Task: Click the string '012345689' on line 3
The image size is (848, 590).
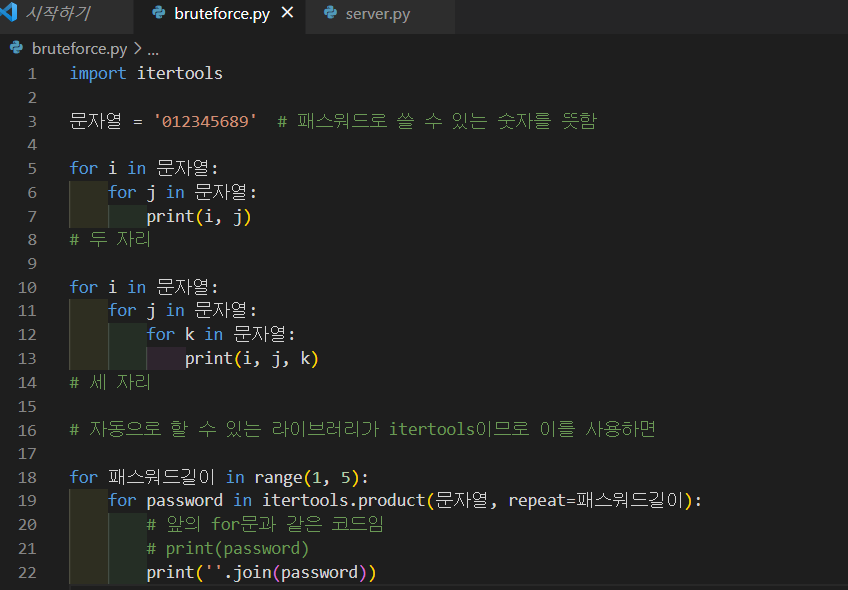Action: [206, 121]
